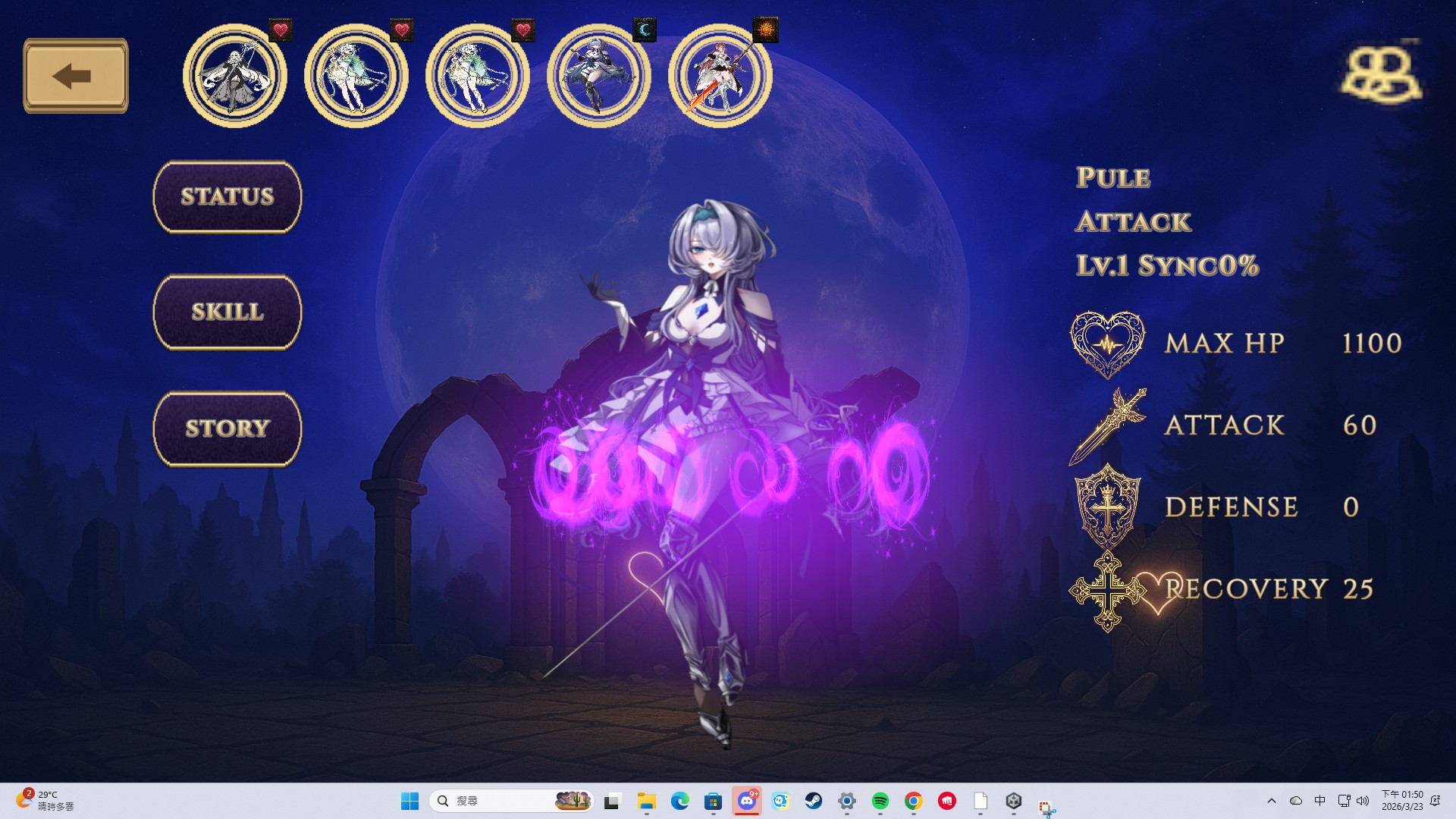Click the Defense shield icon
The width and height of the screenshot is (1456, 819).
[x=1108, y=507]
